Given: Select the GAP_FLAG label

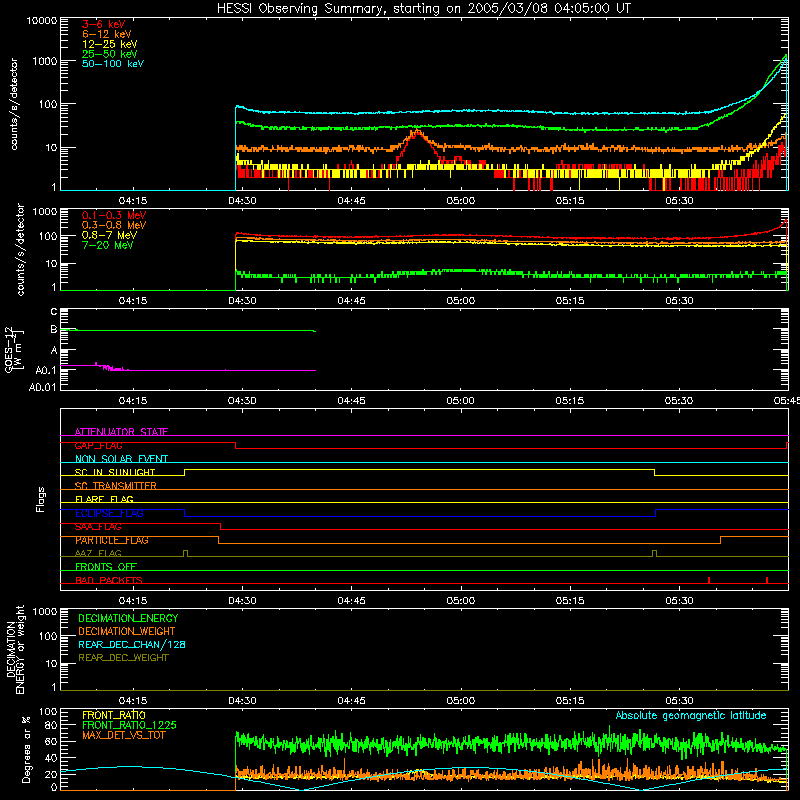Looking at the screenshot, I should [98, 445].
